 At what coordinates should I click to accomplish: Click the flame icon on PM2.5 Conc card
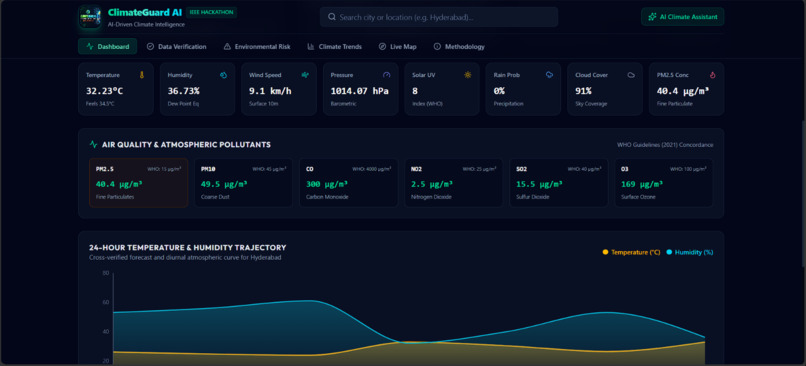click(712, 75)
